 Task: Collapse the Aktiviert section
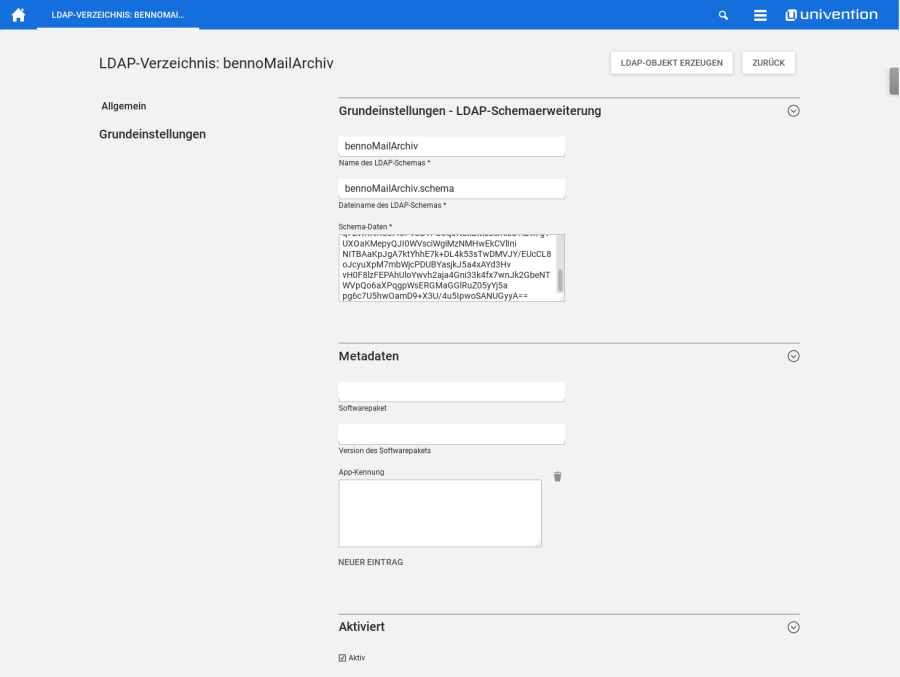click(x=793, y=627)
